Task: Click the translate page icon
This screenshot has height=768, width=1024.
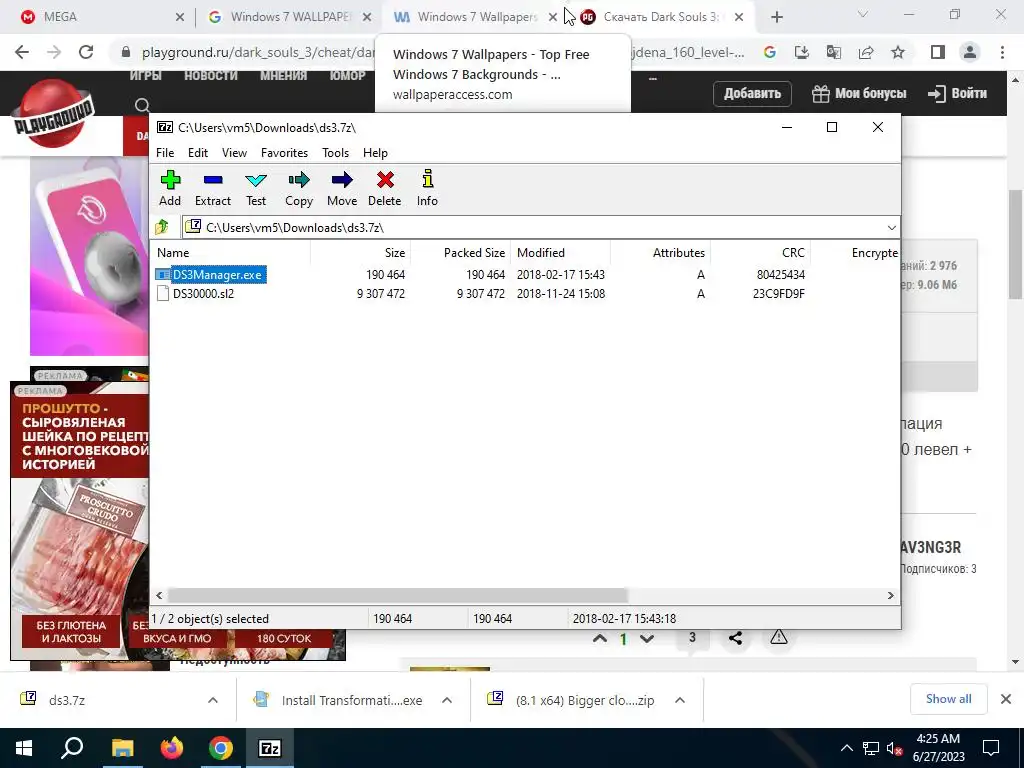Action: click(x=834, y=52)
